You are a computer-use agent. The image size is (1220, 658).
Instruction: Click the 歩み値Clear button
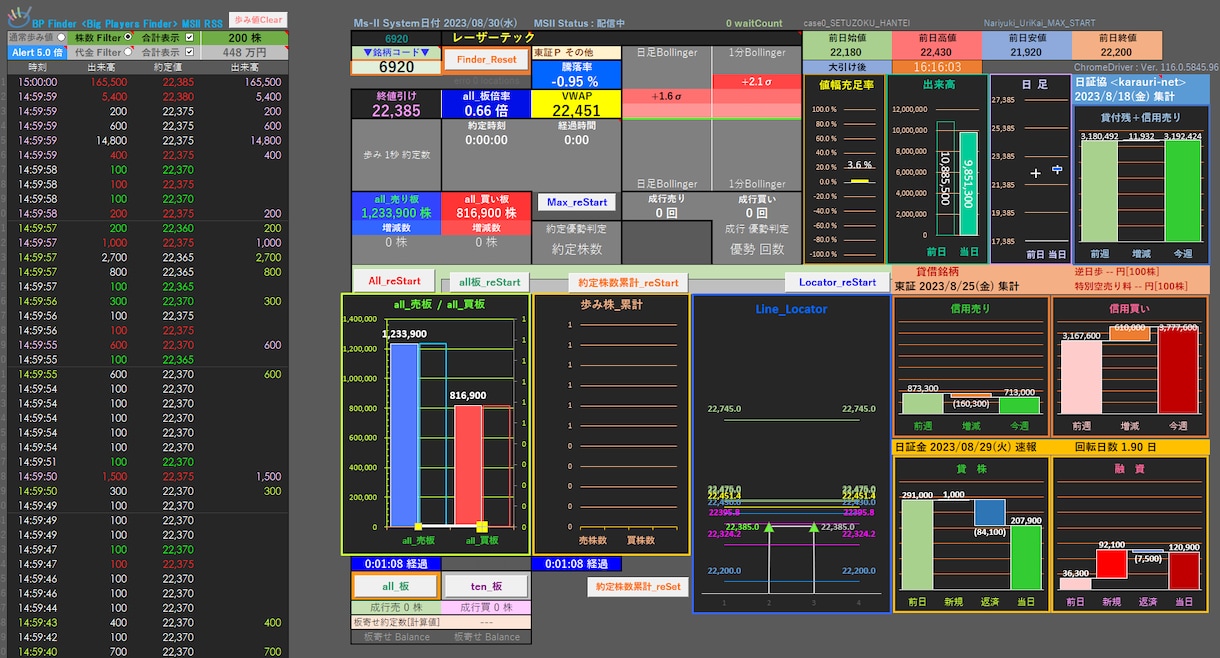[258, 20]
